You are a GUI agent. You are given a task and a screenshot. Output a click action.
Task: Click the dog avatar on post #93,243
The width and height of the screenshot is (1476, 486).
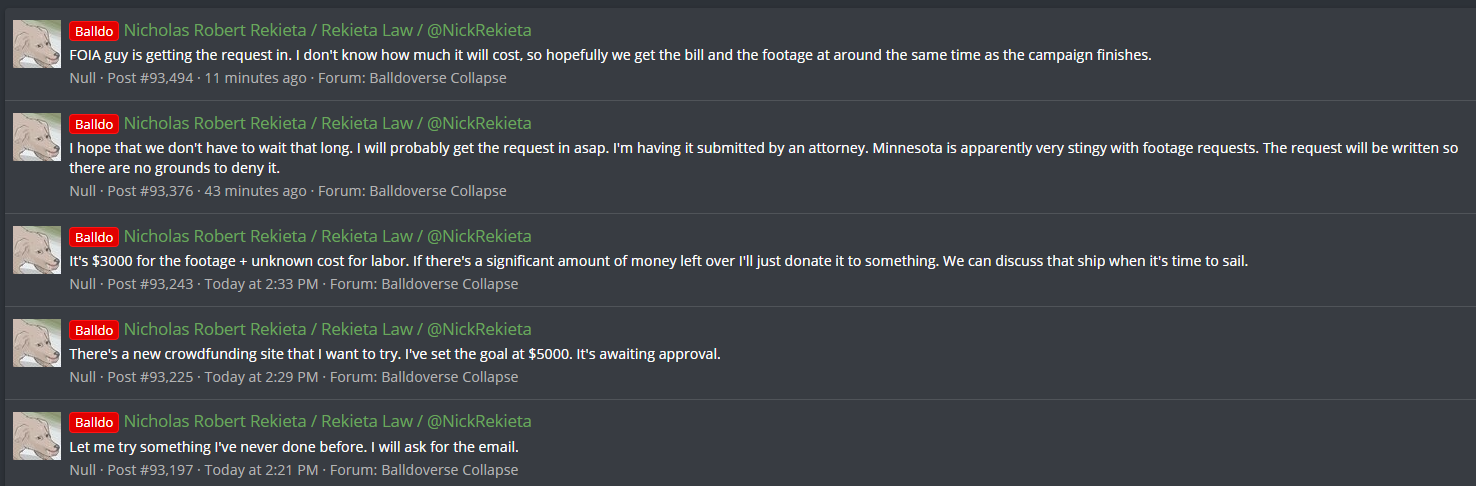tap(36, 250)
